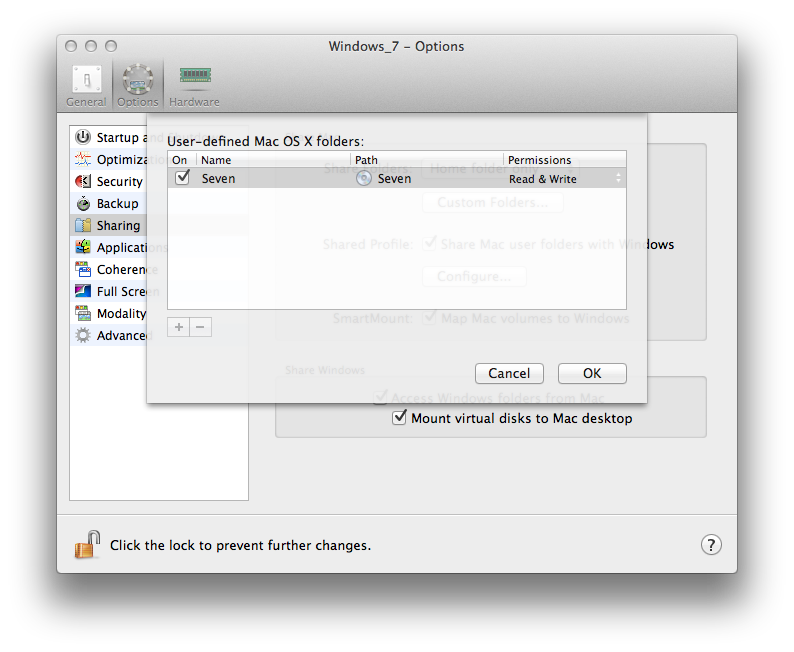Click the Advanced gear icon in sidebar
Screen dimensions: 794x652
[83, 336]
